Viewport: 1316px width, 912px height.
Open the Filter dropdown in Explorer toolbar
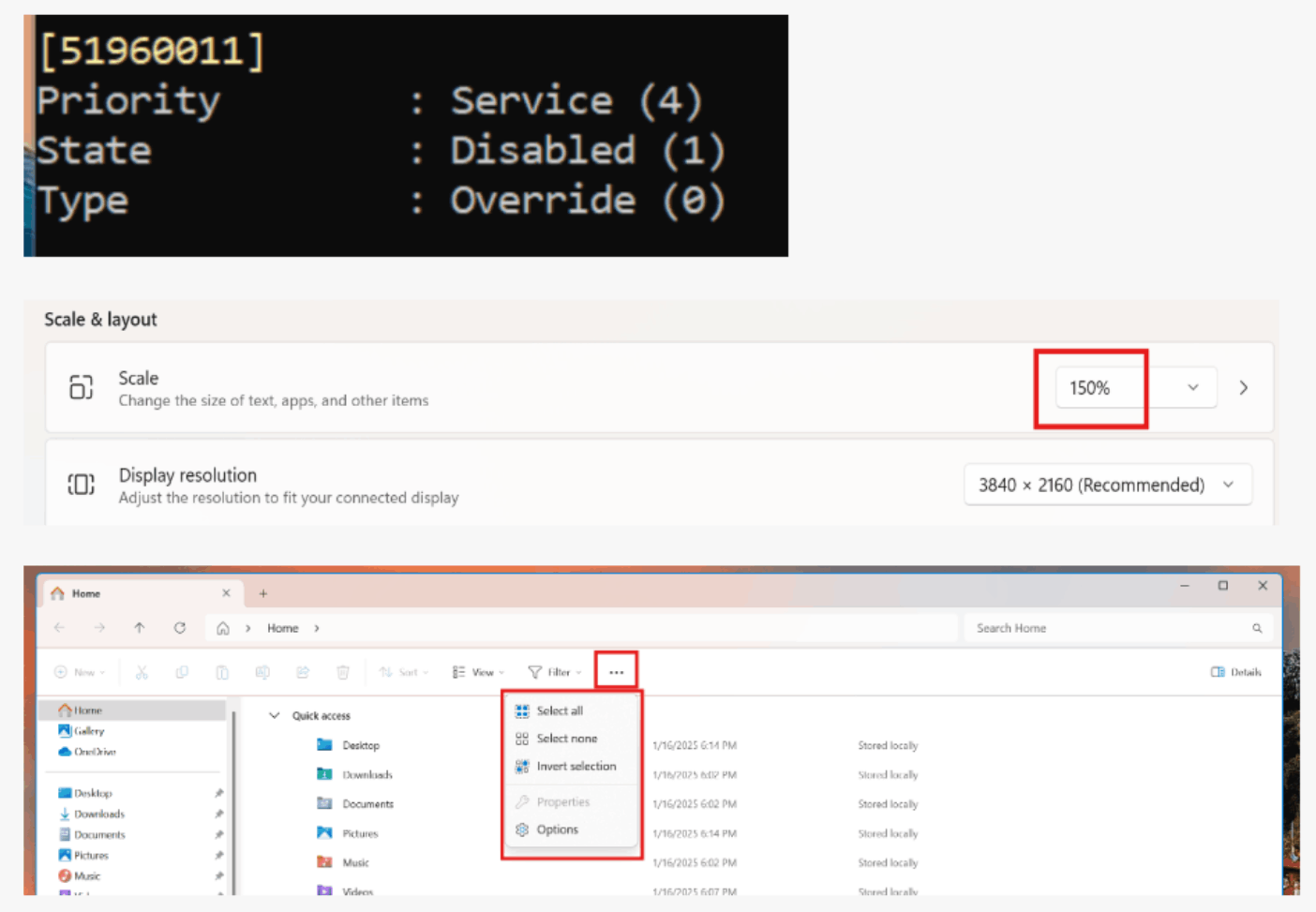click(x=555, y=672)
